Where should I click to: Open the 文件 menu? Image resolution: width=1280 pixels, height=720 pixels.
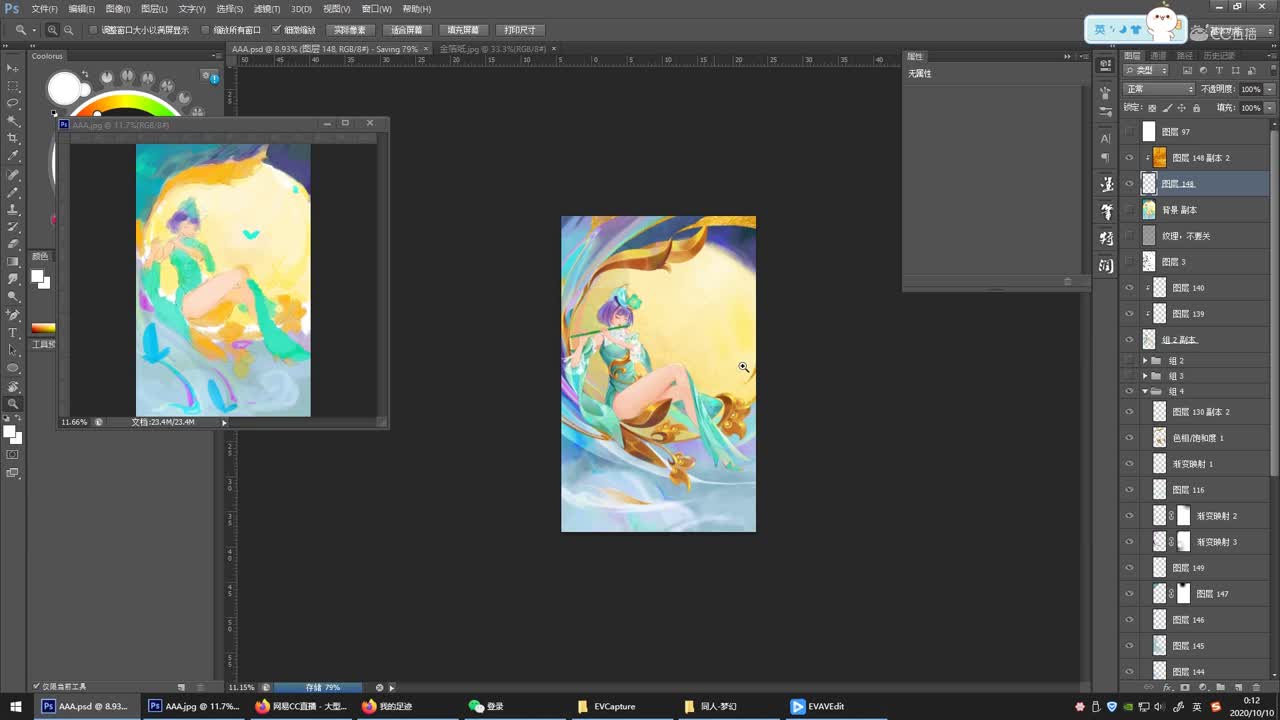click(x=44, y=9)
